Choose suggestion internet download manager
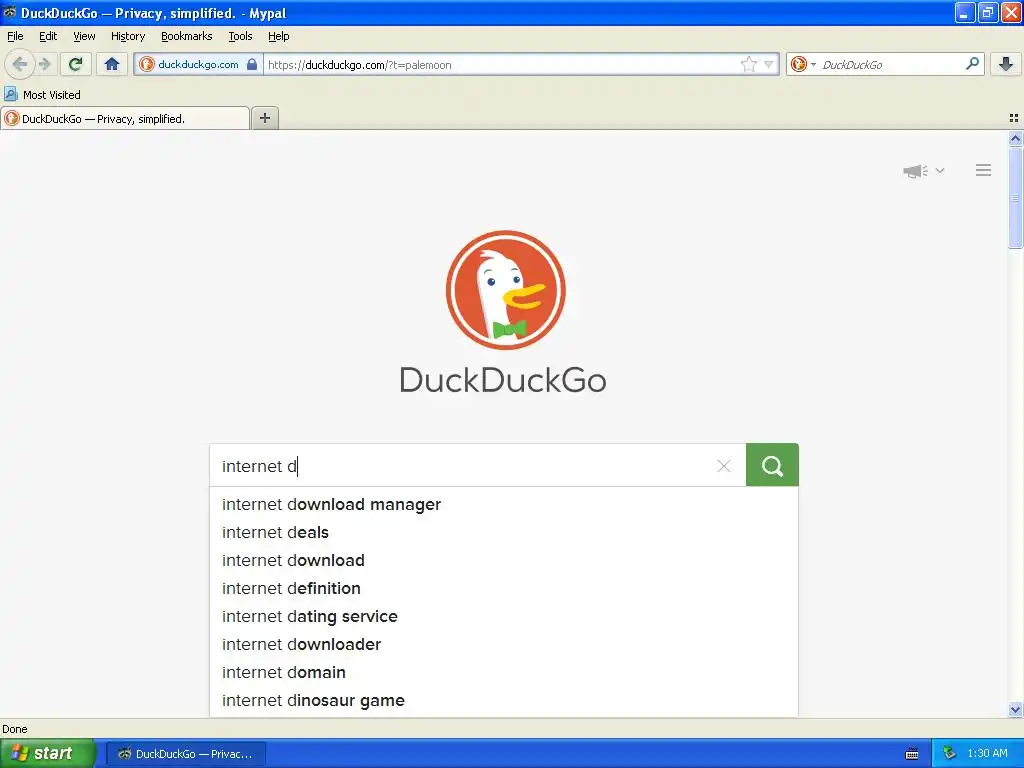The image size is (1024, 768). click(504, 504)
